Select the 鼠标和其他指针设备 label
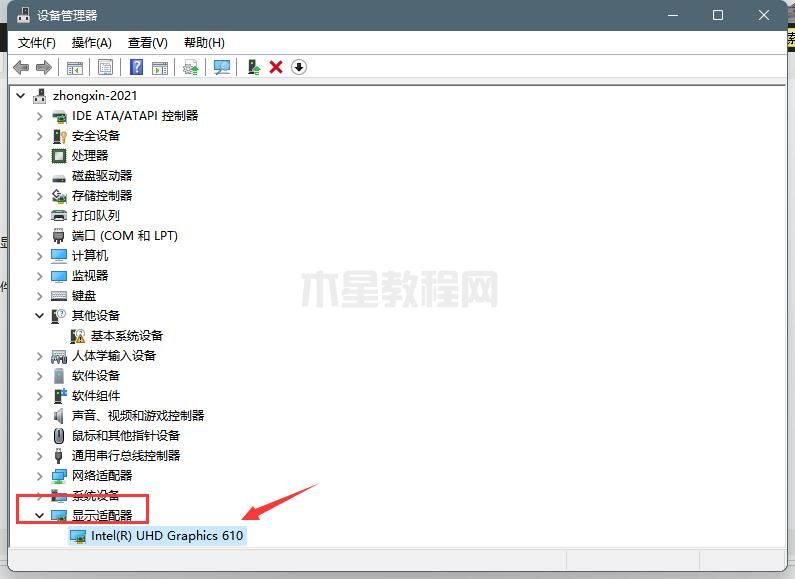Screen dimensions: 795x579 [x=126, y=436]
